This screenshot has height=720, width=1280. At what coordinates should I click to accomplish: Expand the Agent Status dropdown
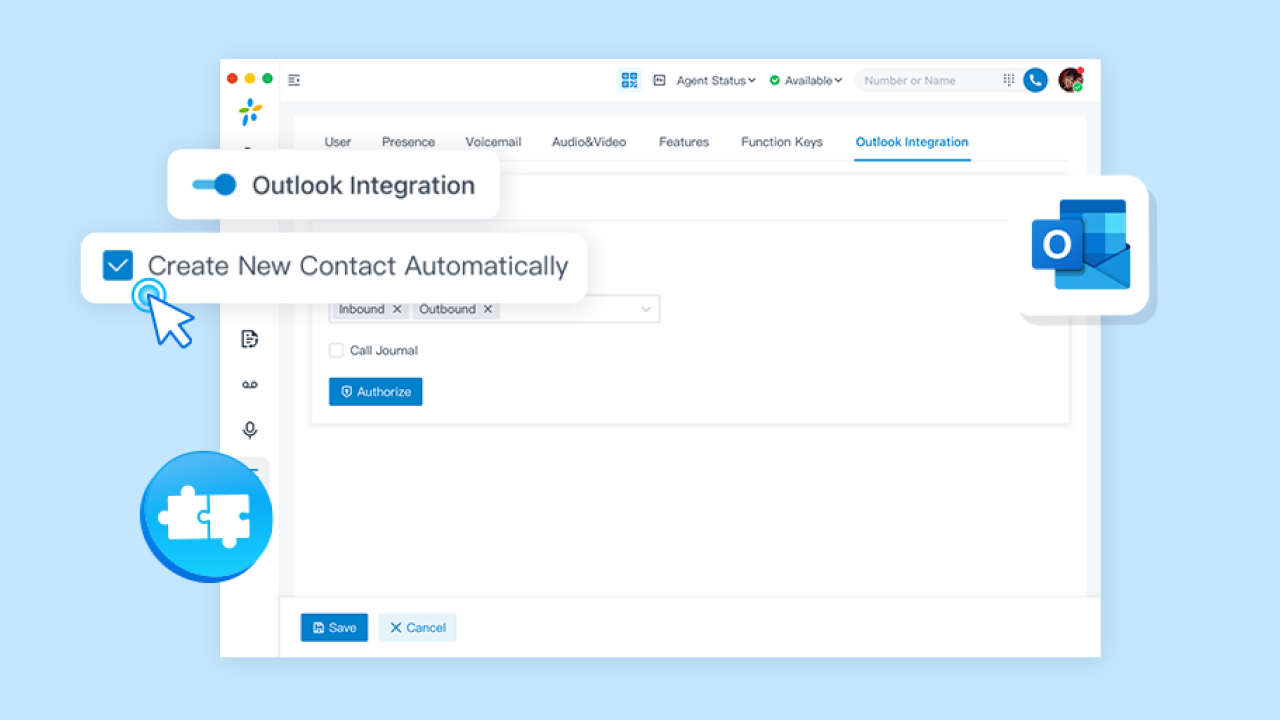(716, 80)
